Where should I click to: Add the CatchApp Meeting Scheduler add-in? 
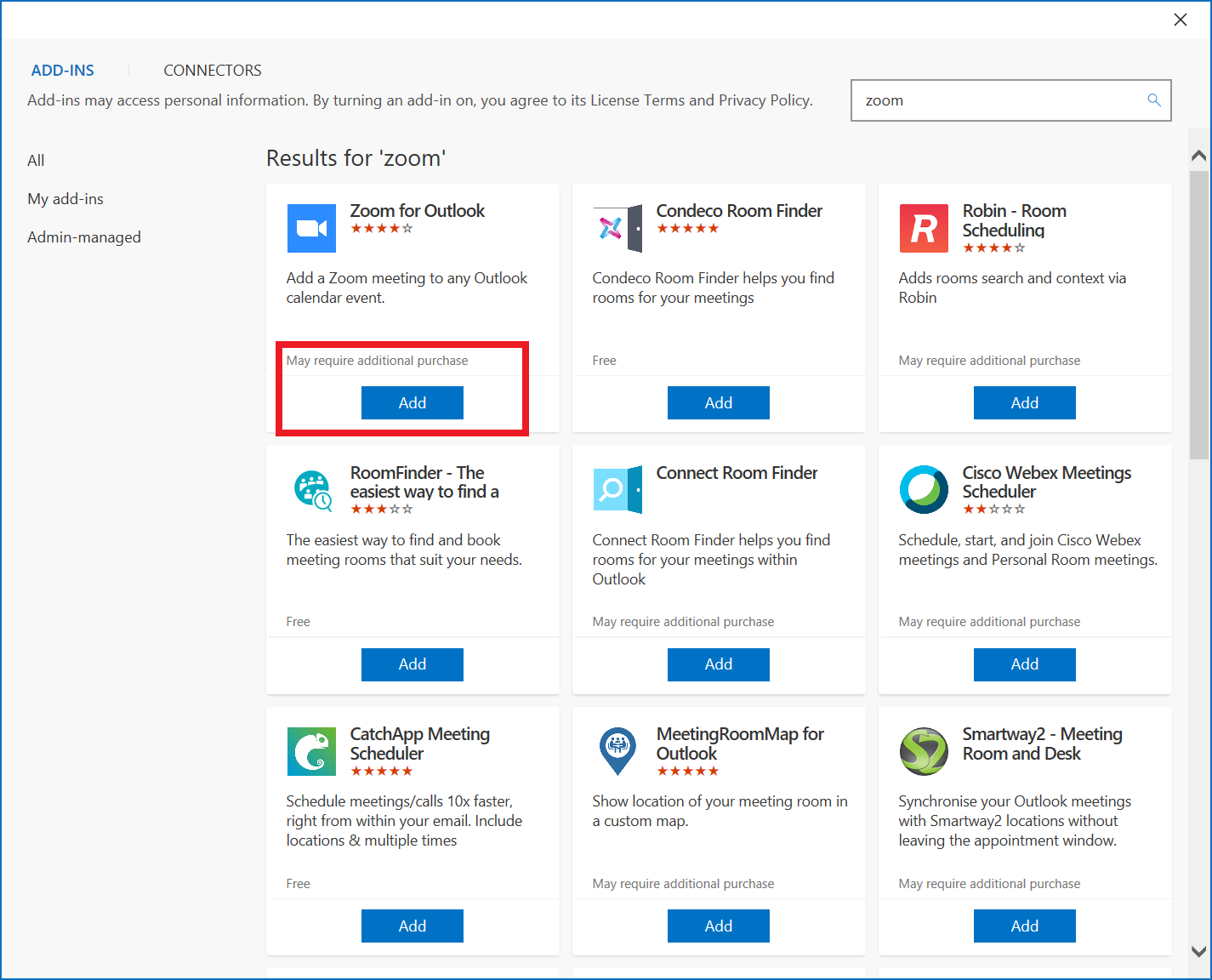(x=413, y=926)
